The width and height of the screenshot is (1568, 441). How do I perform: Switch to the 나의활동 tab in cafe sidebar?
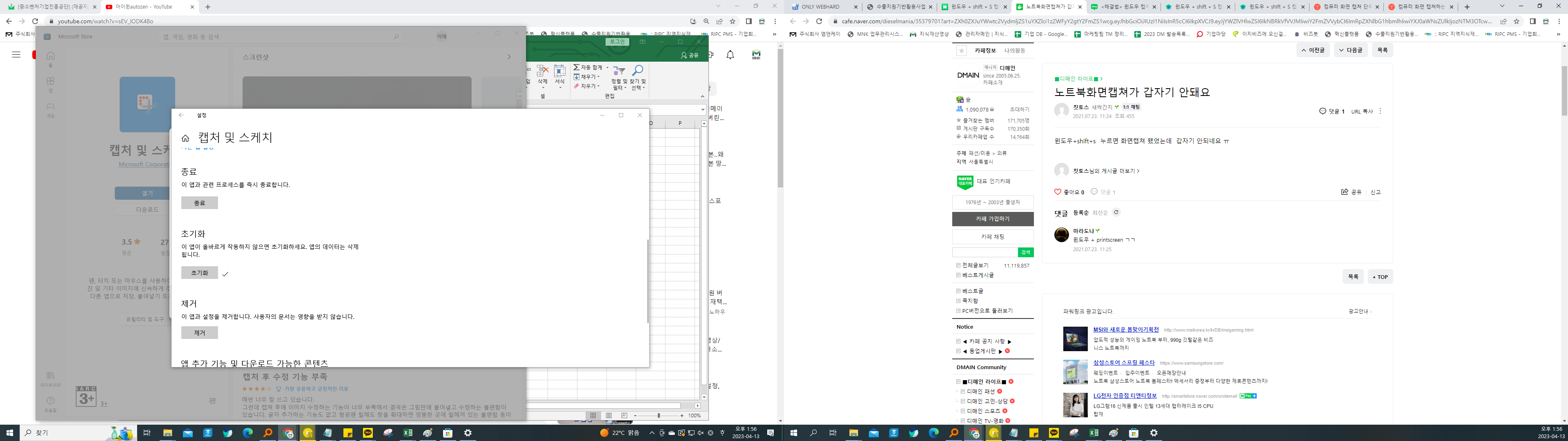1015,51
